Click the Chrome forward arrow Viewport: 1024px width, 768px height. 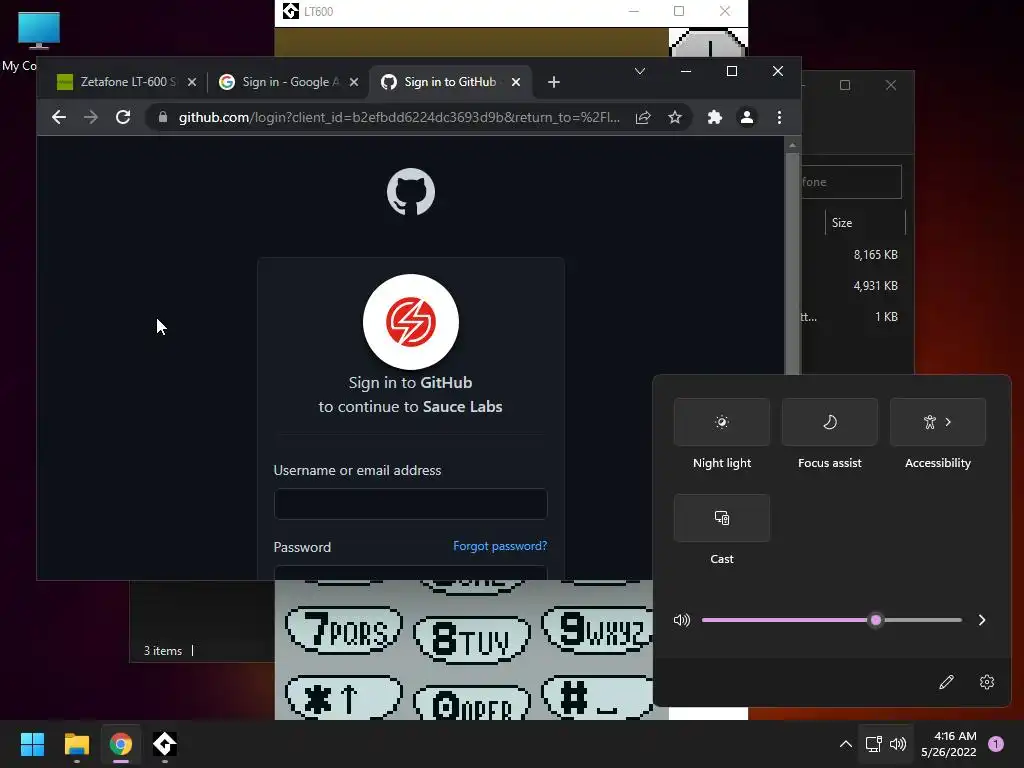click(x=91, y=117)
